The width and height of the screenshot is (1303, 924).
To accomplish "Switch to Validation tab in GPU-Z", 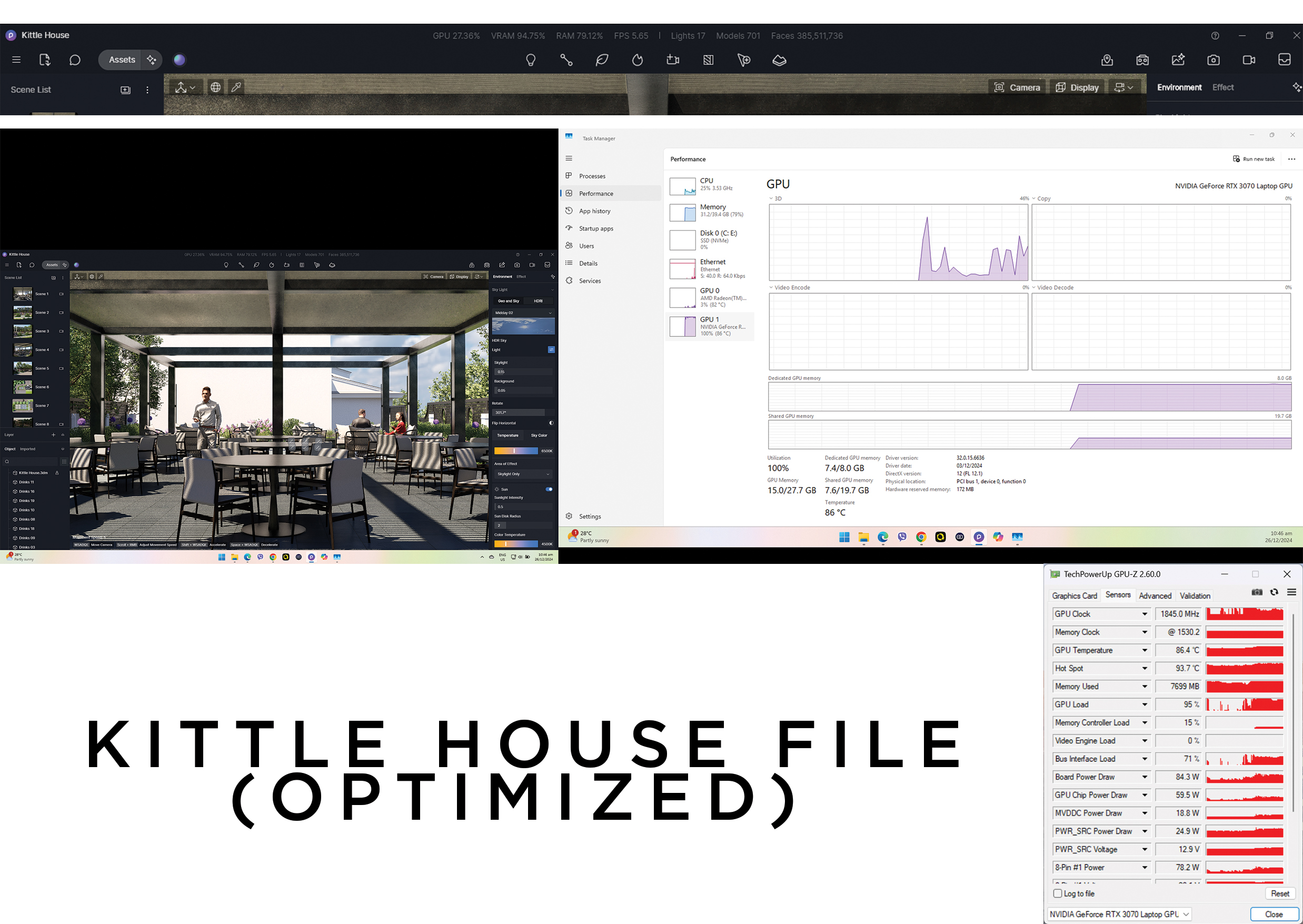I will pos(1195,595).
